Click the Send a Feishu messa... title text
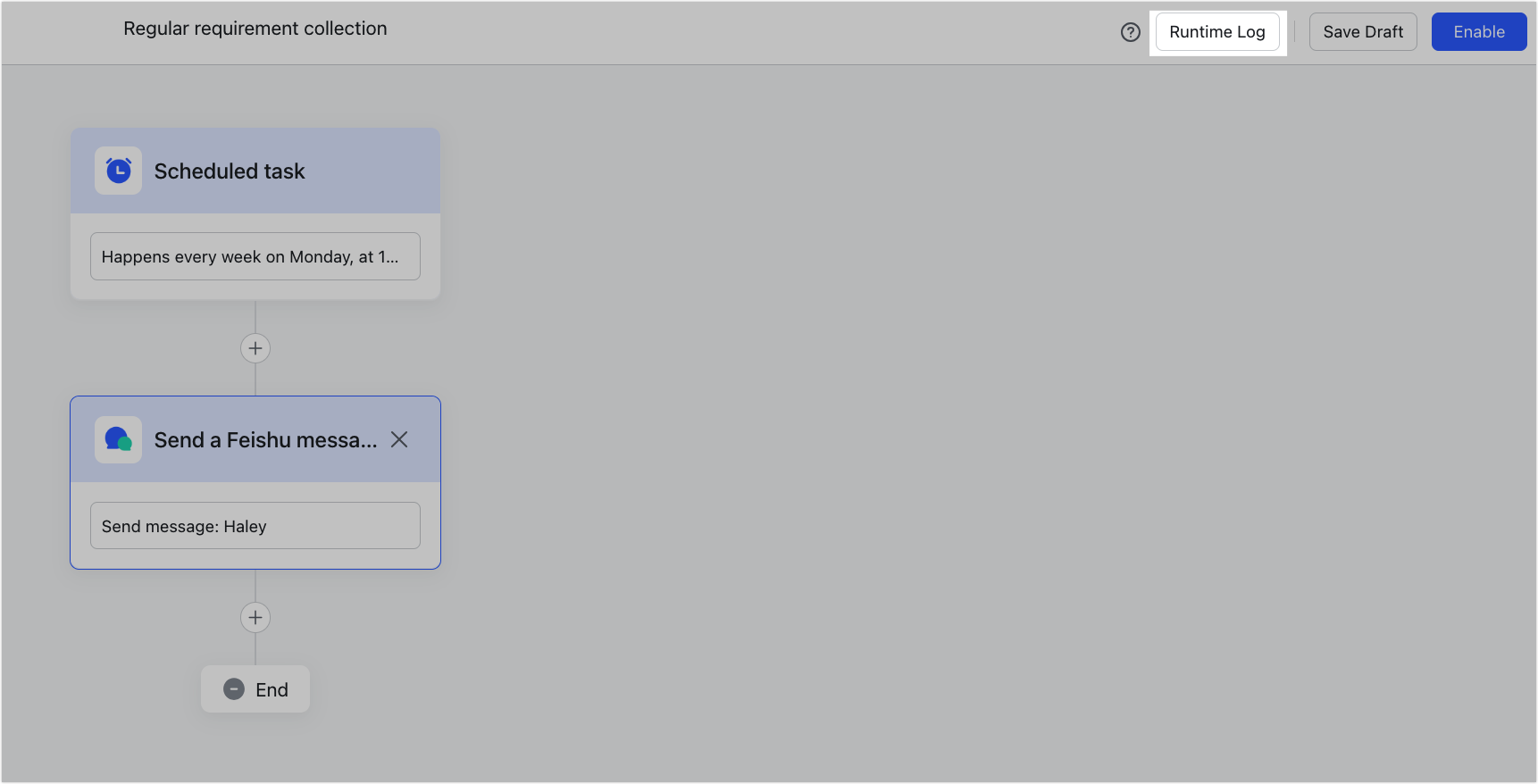 [265, 440]
